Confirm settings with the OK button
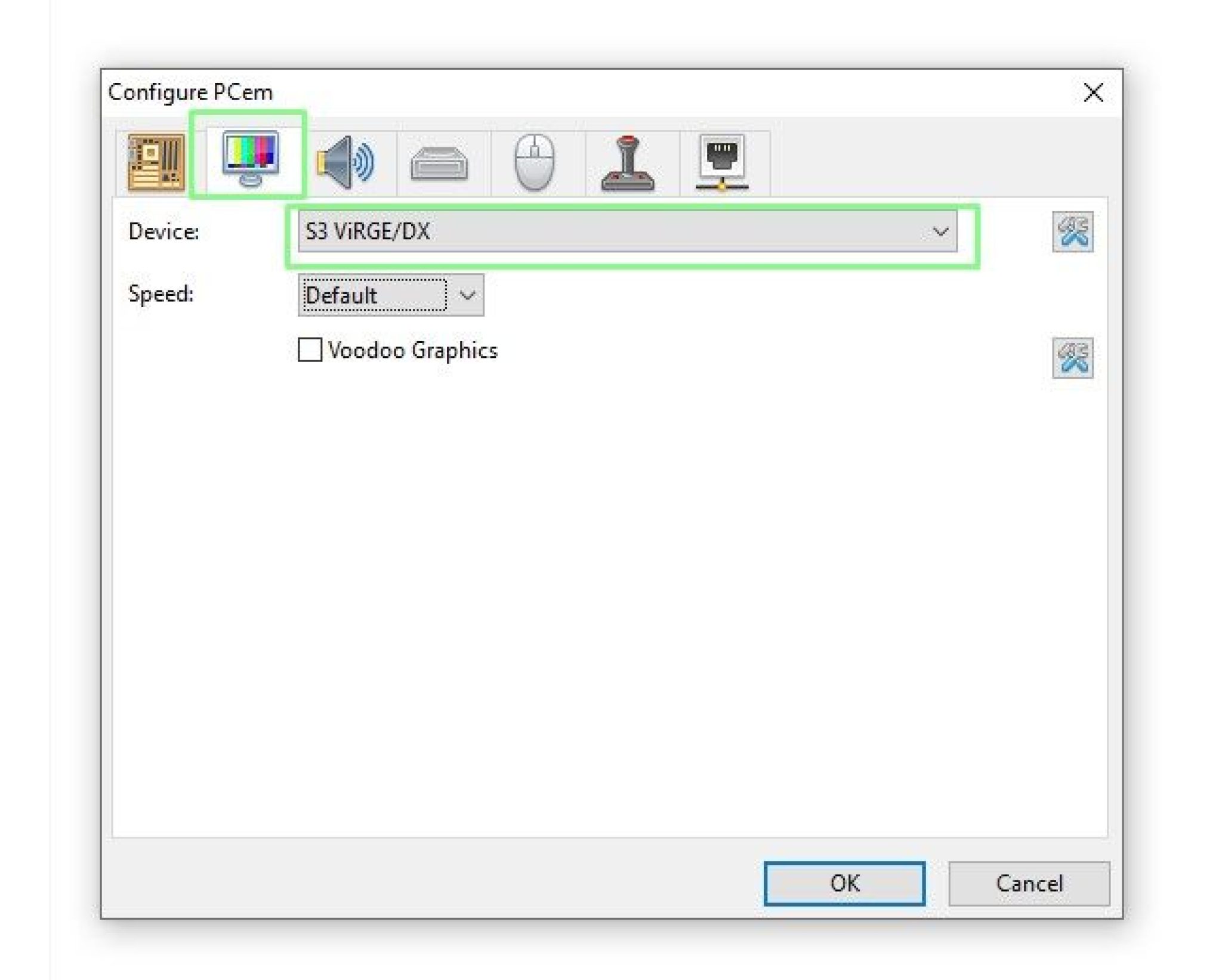The image size is (1222, 980). point(845,883)
